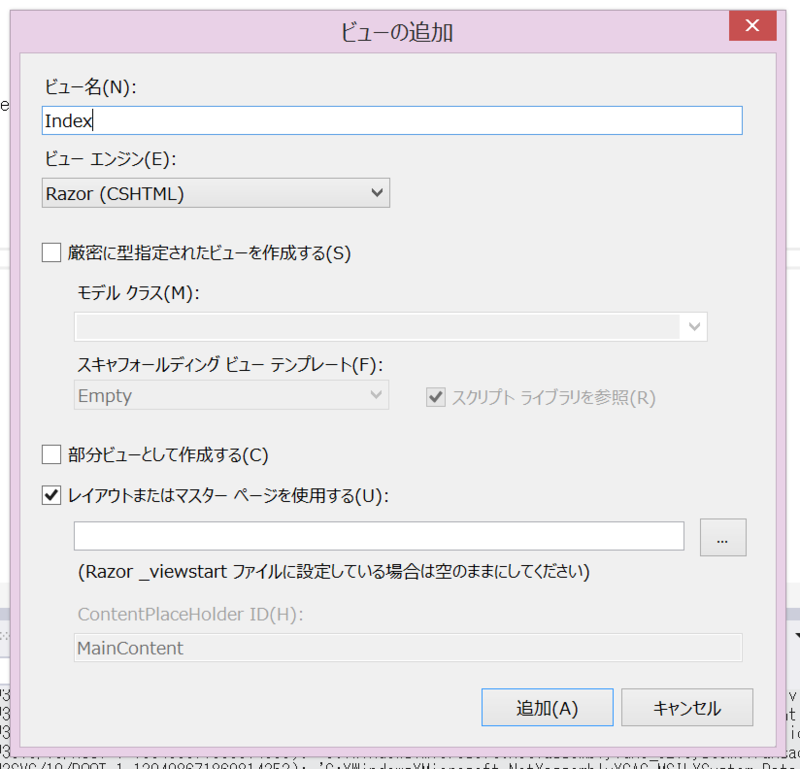Click the 追加(A) button

tap(547, 707)
